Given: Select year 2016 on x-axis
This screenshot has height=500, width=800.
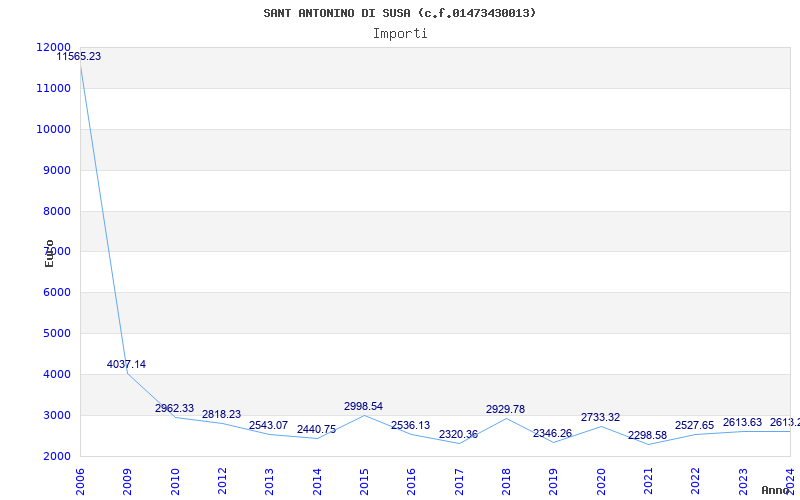Looking at the screenshot, I should pyautogui.click(x=411, y=482).
